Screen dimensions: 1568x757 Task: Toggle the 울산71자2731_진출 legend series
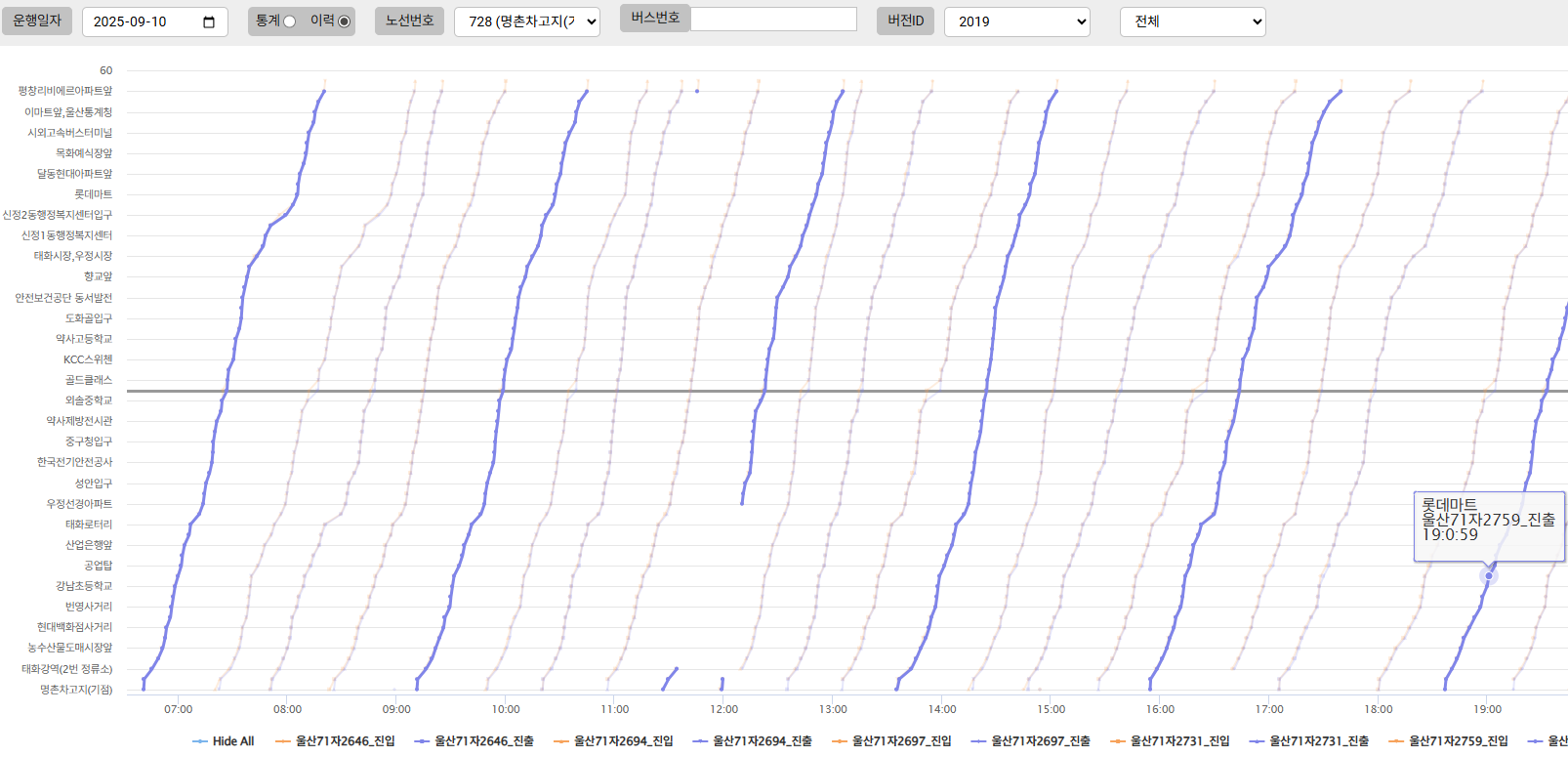coord(1309,741)
